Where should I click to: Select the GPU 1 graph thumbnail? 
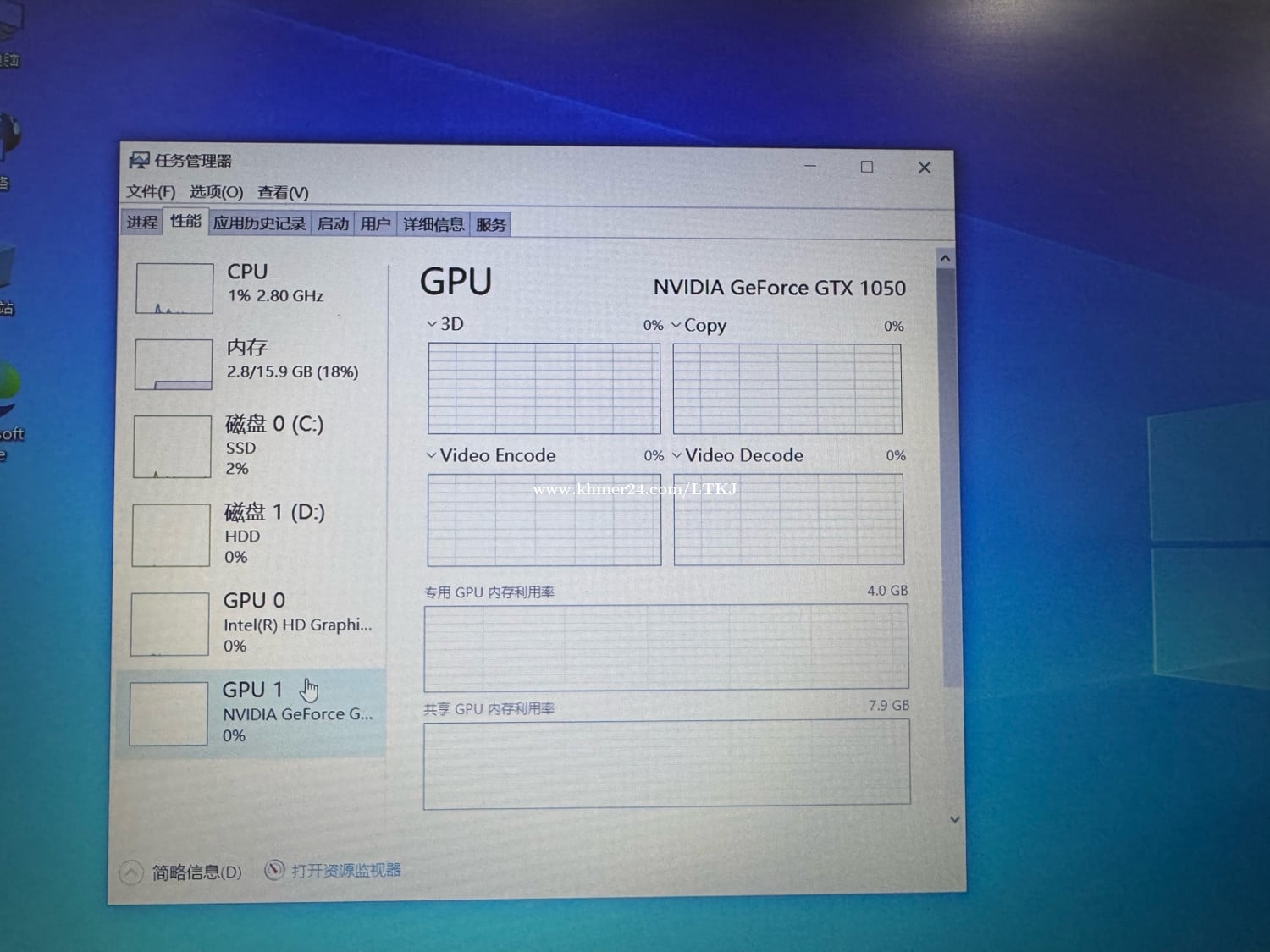click(168, 714)
